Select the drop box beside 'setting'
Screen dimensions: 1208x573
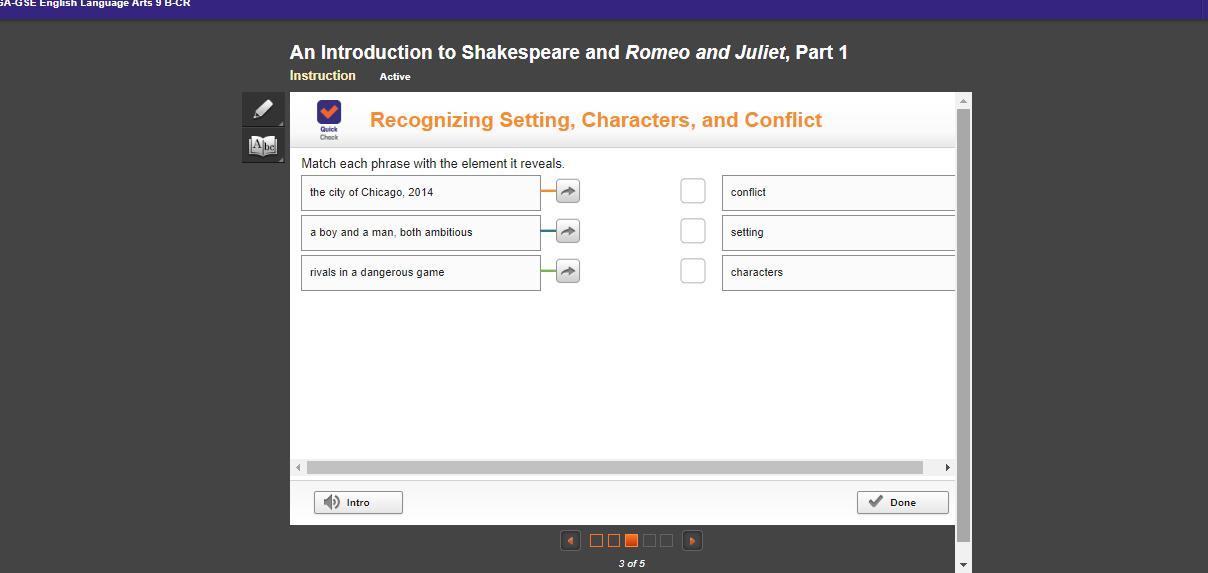click(x=693, y=231)
